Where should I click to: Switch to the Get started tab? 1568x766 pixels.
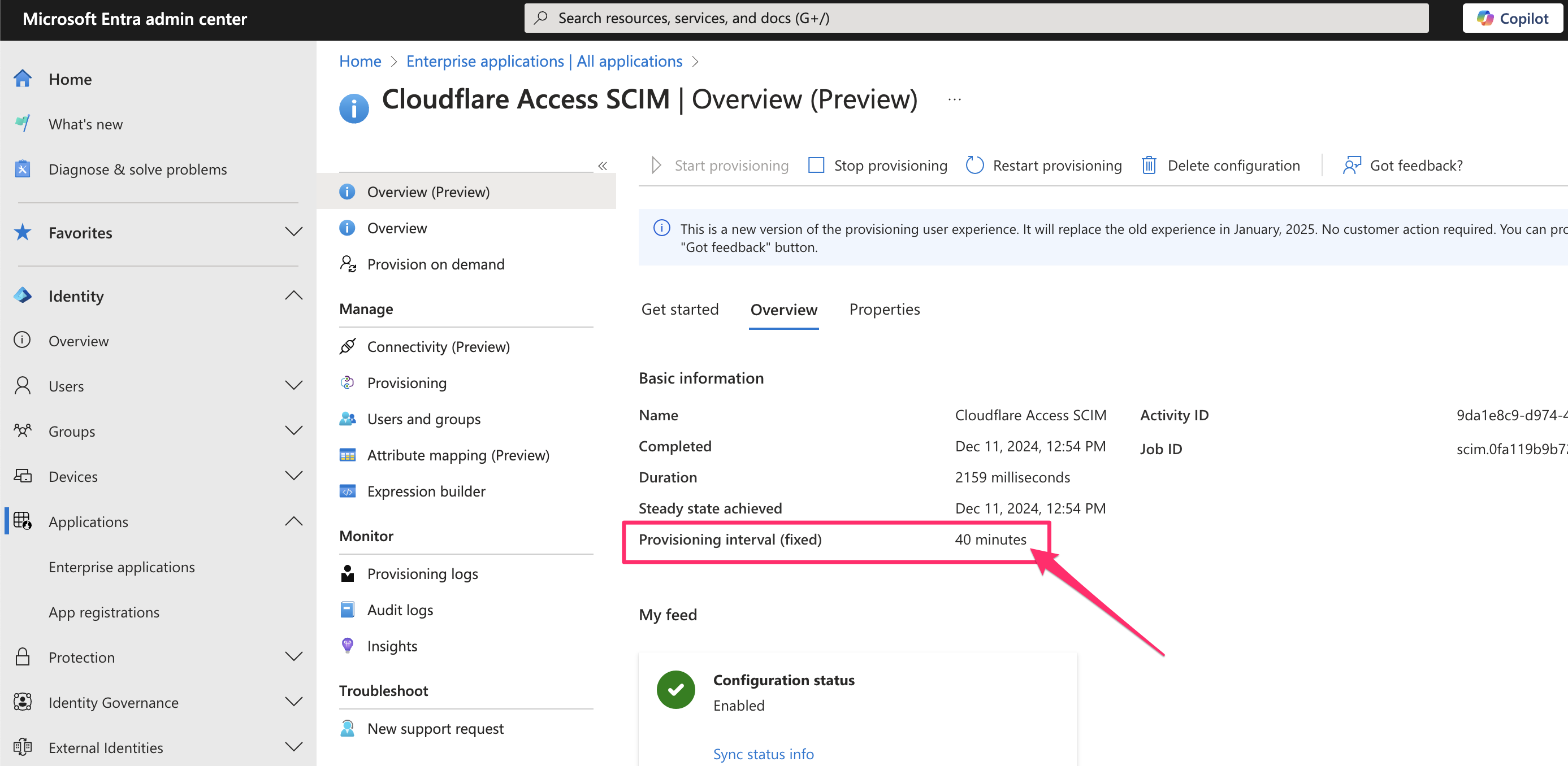tap(679, 310)
